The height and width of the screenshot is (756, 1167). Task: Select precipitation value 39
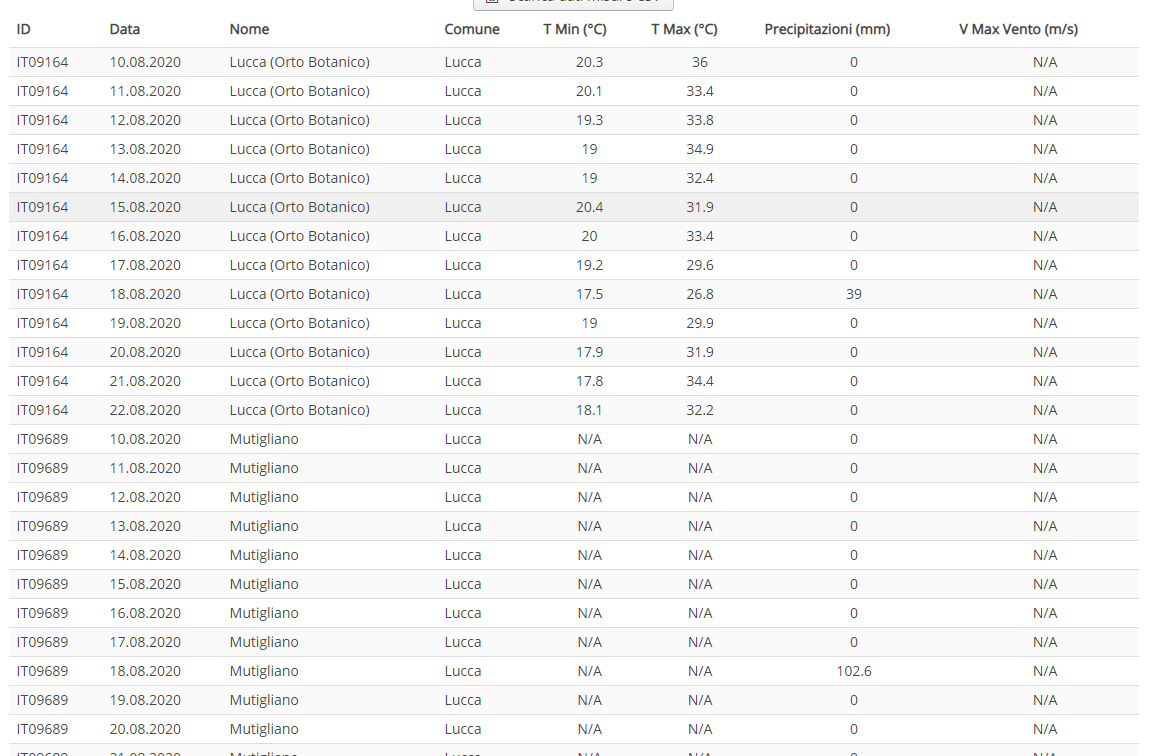854,294
